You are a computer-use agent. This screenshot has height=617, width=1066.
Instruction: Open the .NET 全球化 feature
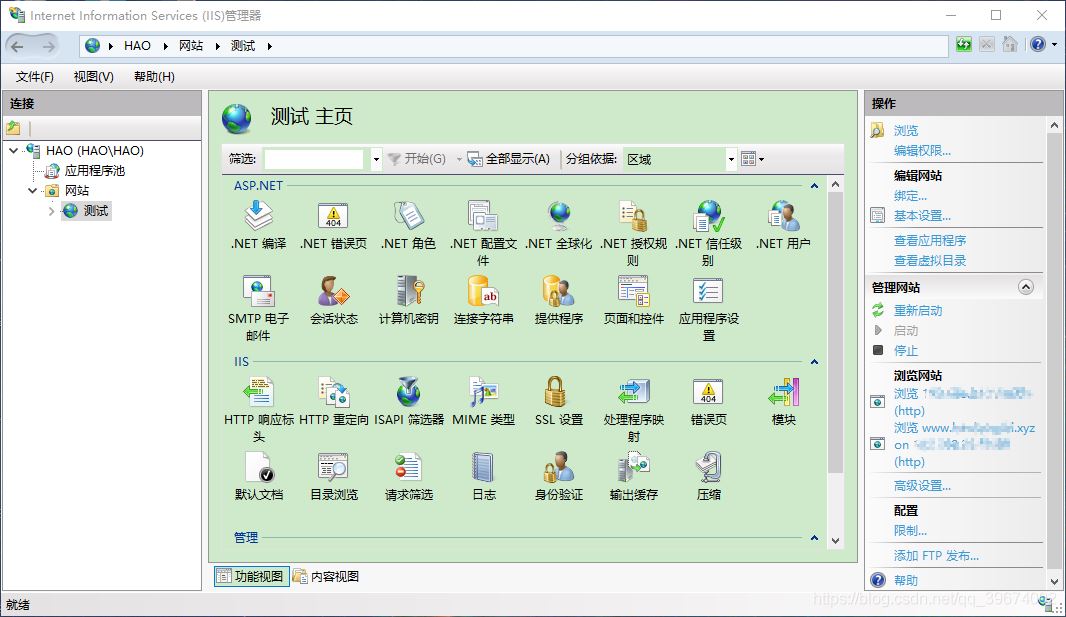pyautogui.click(x=559, y=225)
